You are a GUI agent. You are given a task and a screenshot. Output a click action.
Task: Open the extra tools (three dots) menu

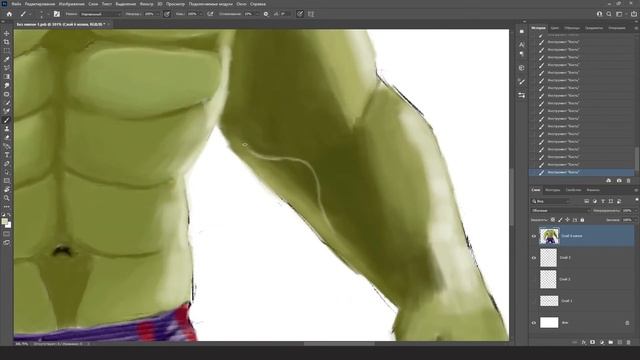tap(7, 207)
